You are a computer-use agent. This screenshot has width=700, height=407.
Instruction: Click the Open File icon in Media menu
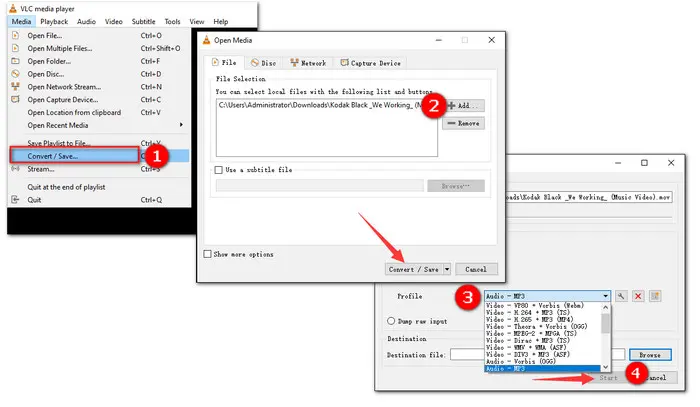(x=16, y=35)
